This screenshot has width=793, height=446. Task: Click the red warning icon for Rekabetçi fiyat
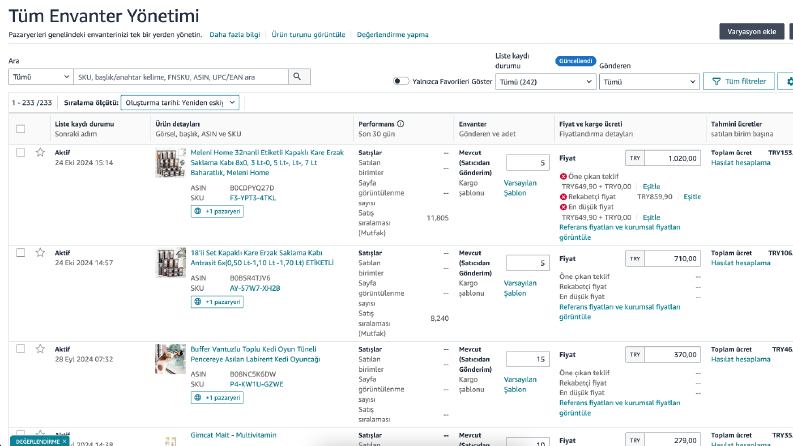[563, 197]
